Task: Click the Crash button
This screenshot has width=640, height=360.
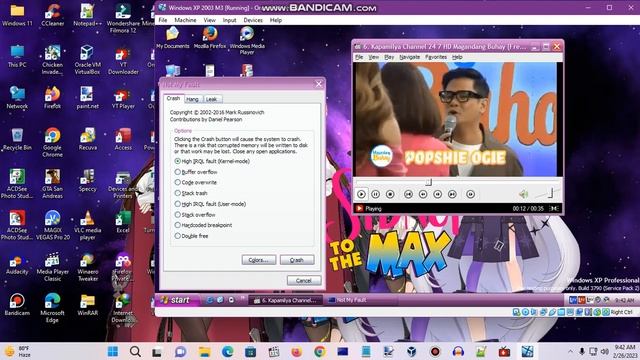Action: click(x=297, y=260)
